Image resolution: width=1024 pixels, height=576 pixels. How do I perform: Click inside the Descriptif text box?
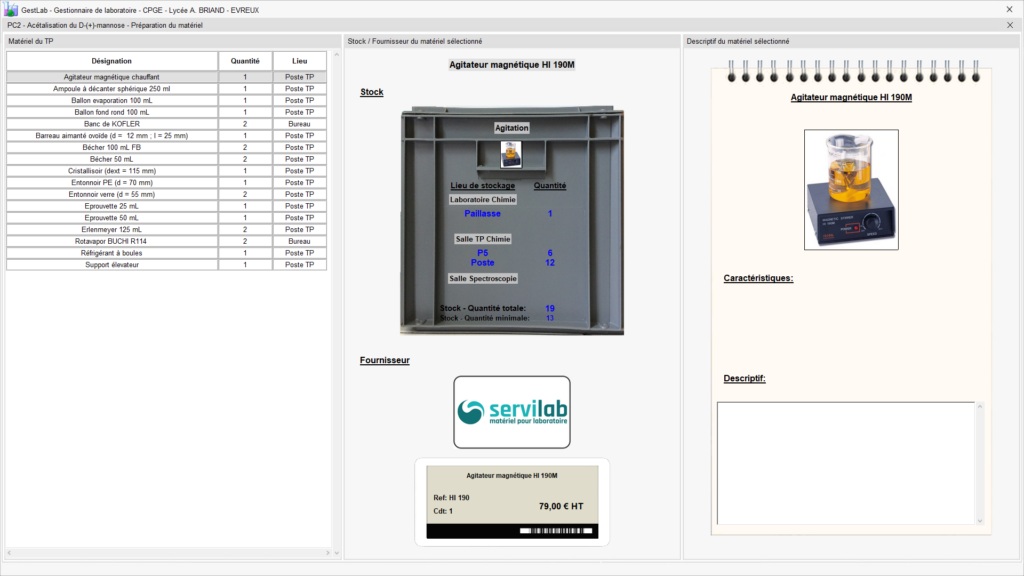845,462
